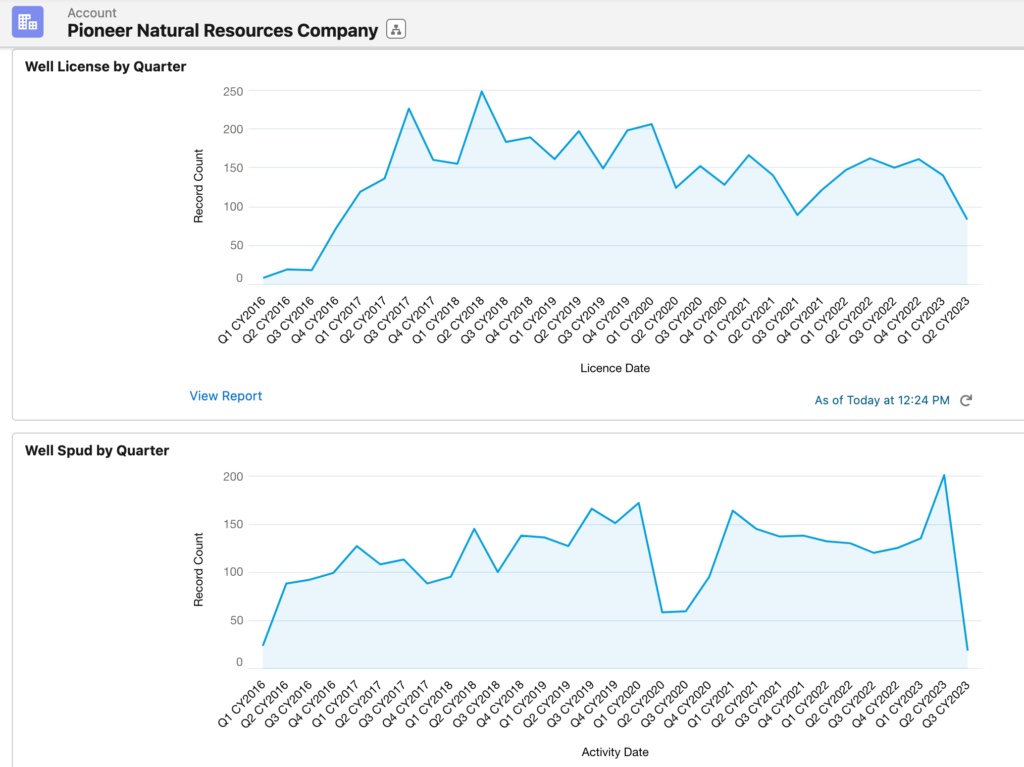
Task: Click the Well Spud by Quarter heading
Action: [x=97, y=451]
